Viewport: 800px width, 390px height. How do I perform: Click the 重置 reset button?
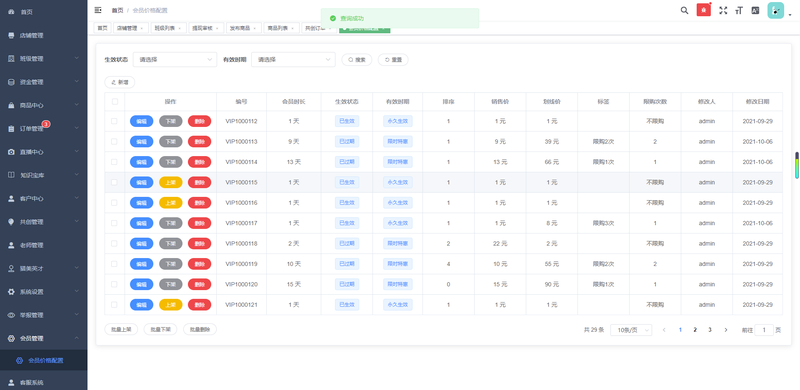[x=393, y=60]
